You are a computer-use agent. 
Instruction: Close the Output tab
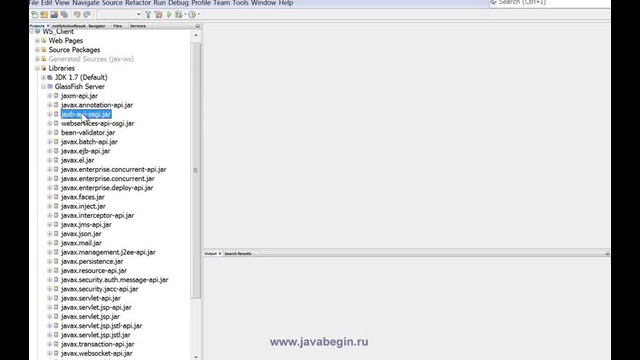click(220, 253)
